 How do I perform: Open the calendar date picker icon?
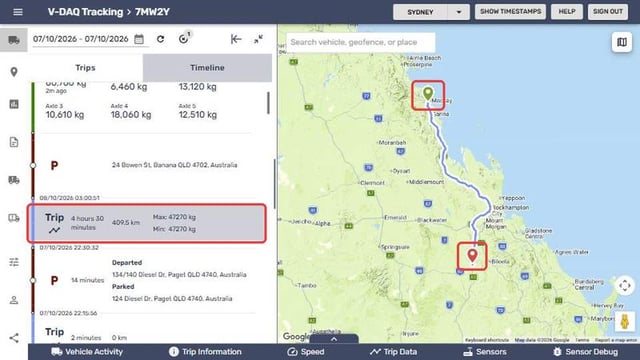(x=139, y=39)
